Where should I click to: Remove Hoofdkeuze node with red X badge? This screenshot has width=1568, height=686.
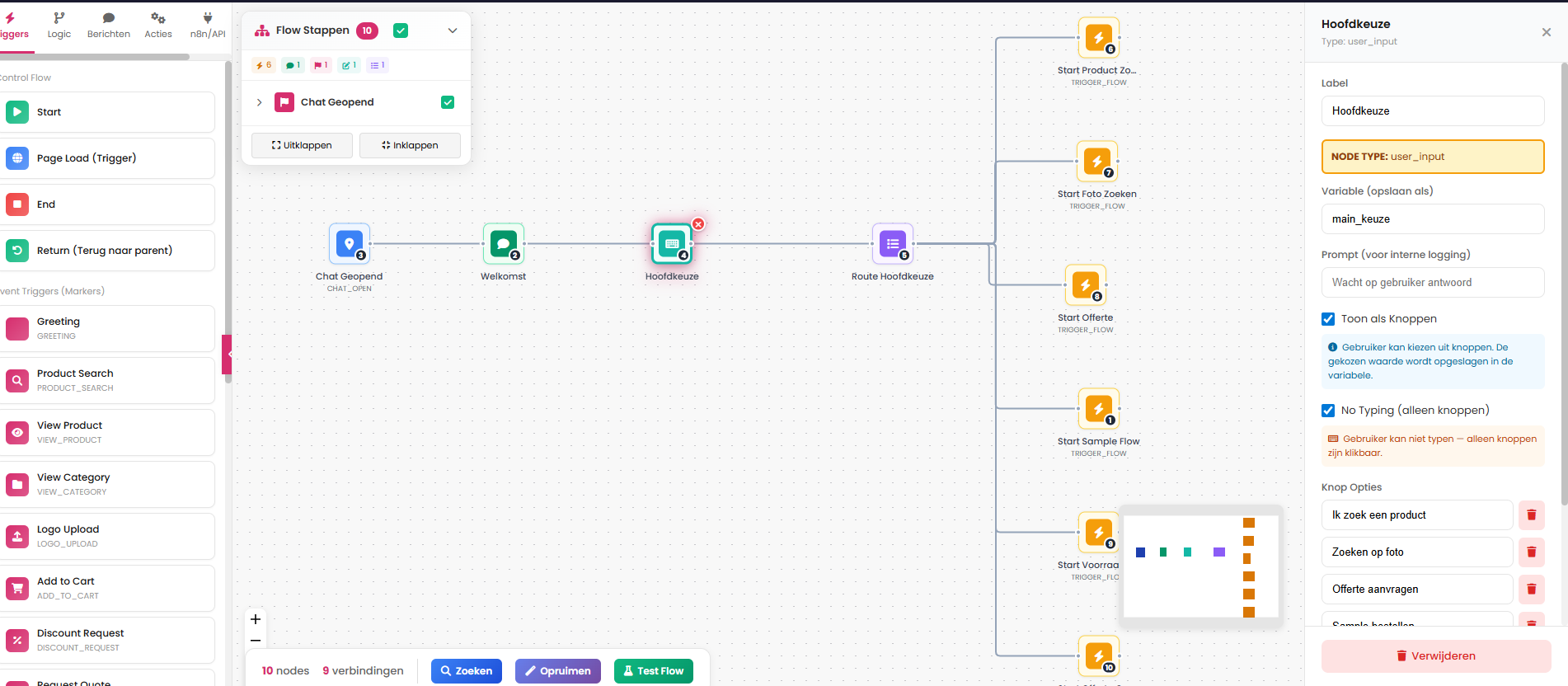pos(698,224)
